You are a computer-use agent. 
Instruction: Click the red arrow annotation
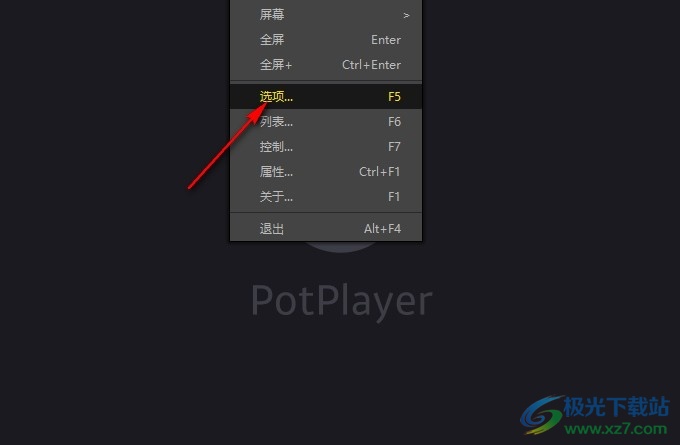click(x=227, y=146)
